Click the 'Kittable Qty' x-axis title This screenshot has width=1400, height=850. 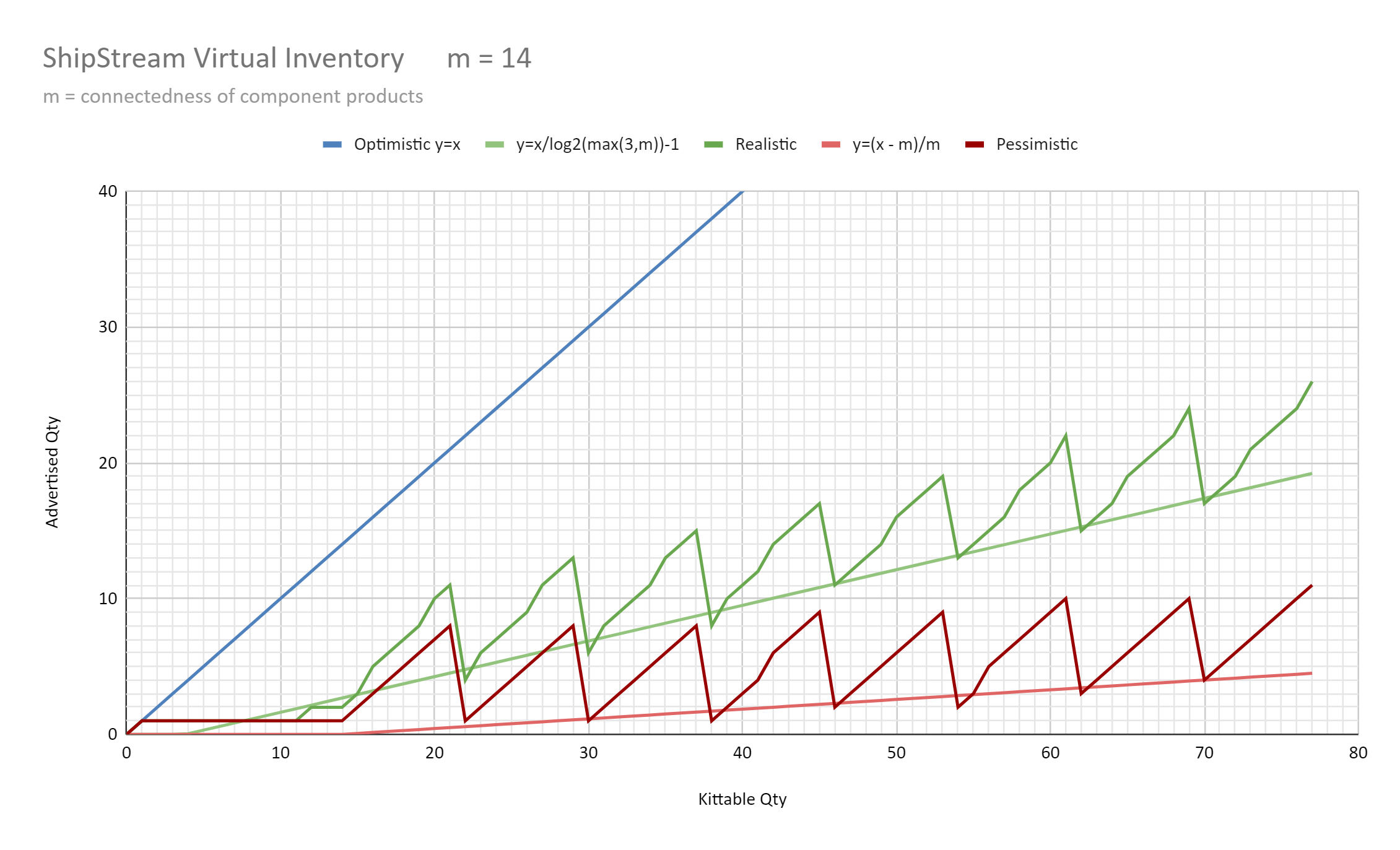point(742,799)
